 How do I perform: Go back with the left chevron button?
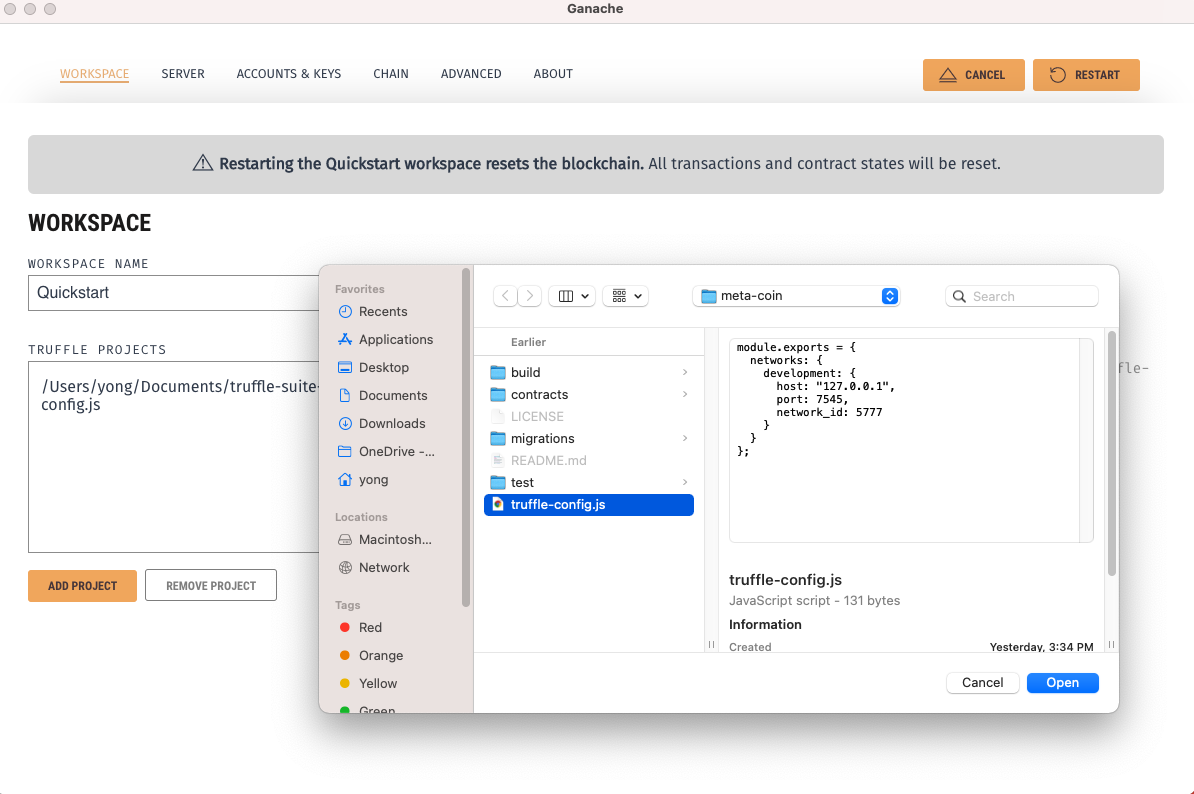click(506, 296)
